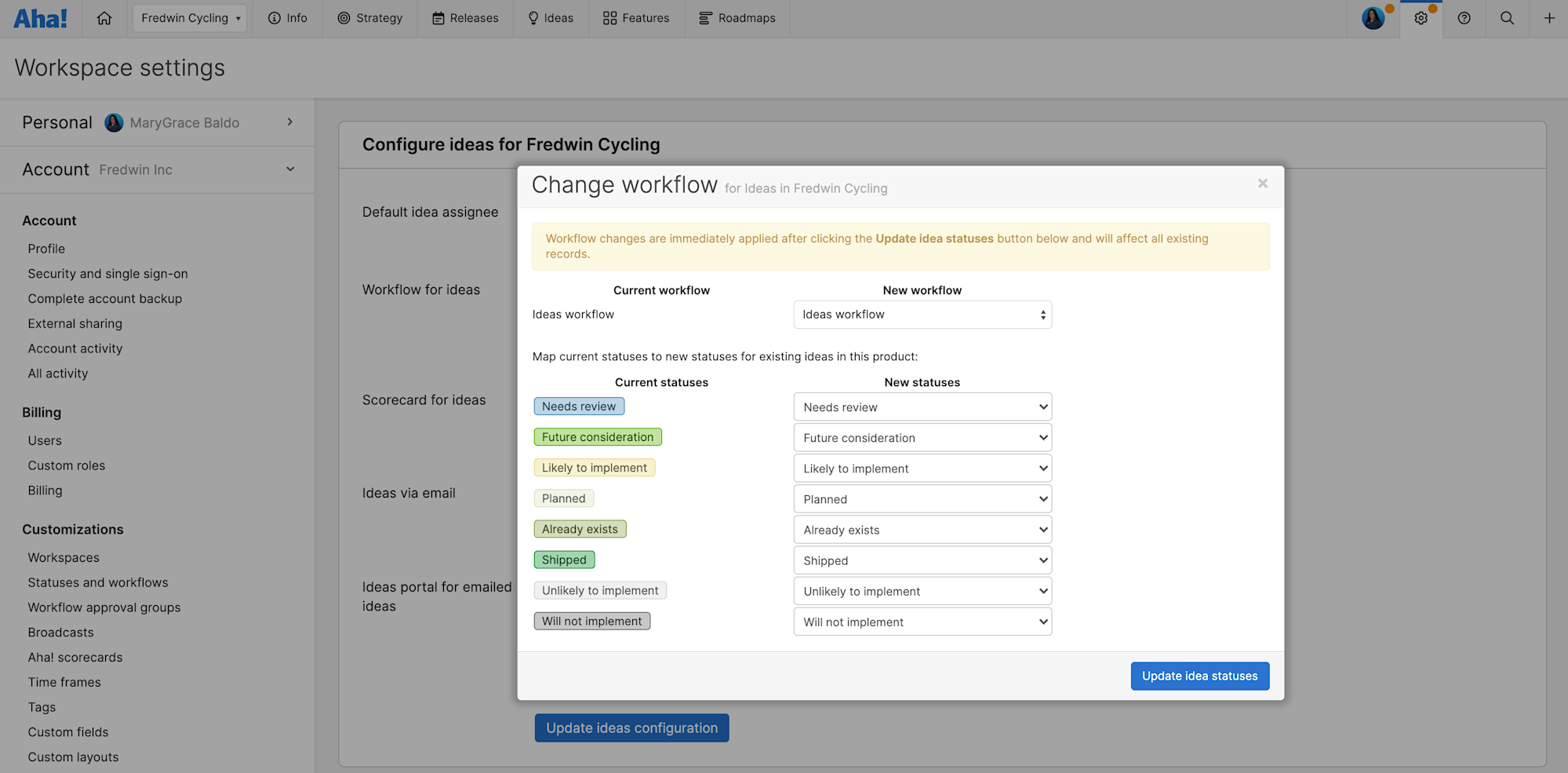Click the Update idea statuses button
This screenshot has width=1568, height=773.
[x=1199, y=676]
